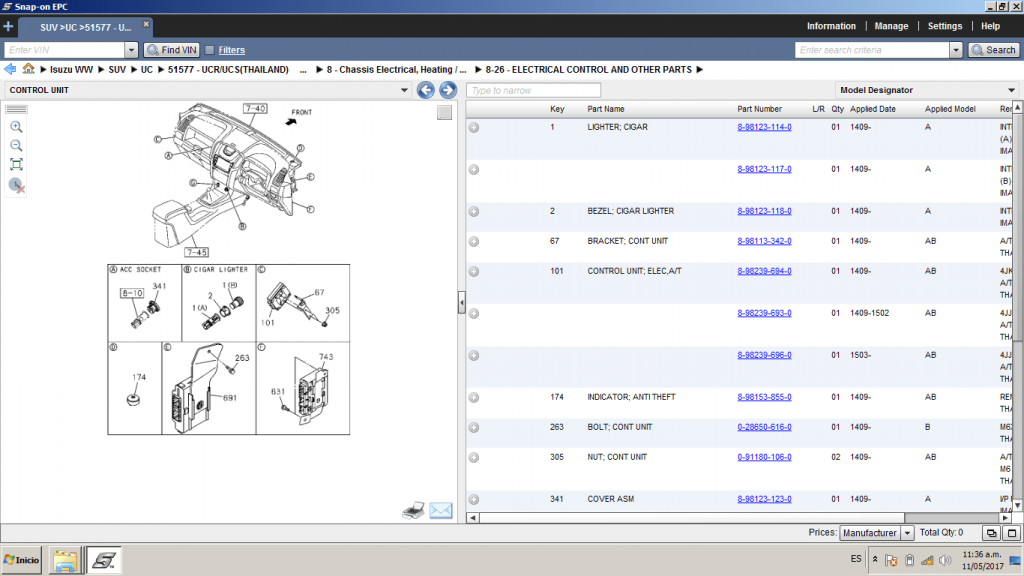Collapse the diagram panel splitter

(462, 303)
